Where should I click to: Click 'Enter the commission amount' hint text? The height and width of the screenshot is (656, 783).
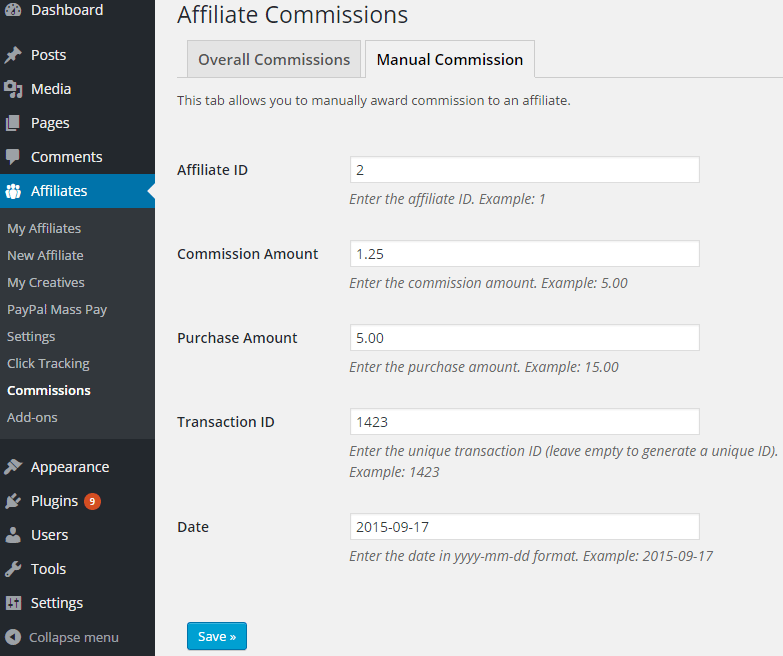tap(488, 283)
